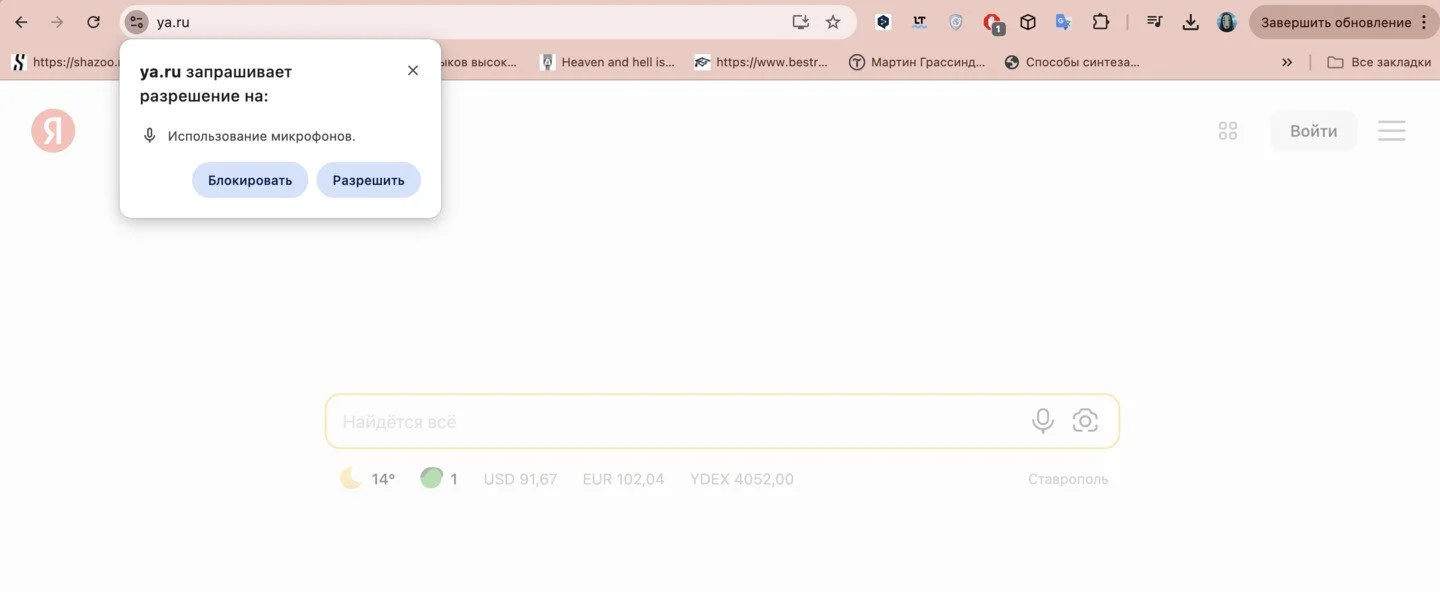Close the microphone permission popup
The image size is (1440, 592).
[x=413, y=70]
